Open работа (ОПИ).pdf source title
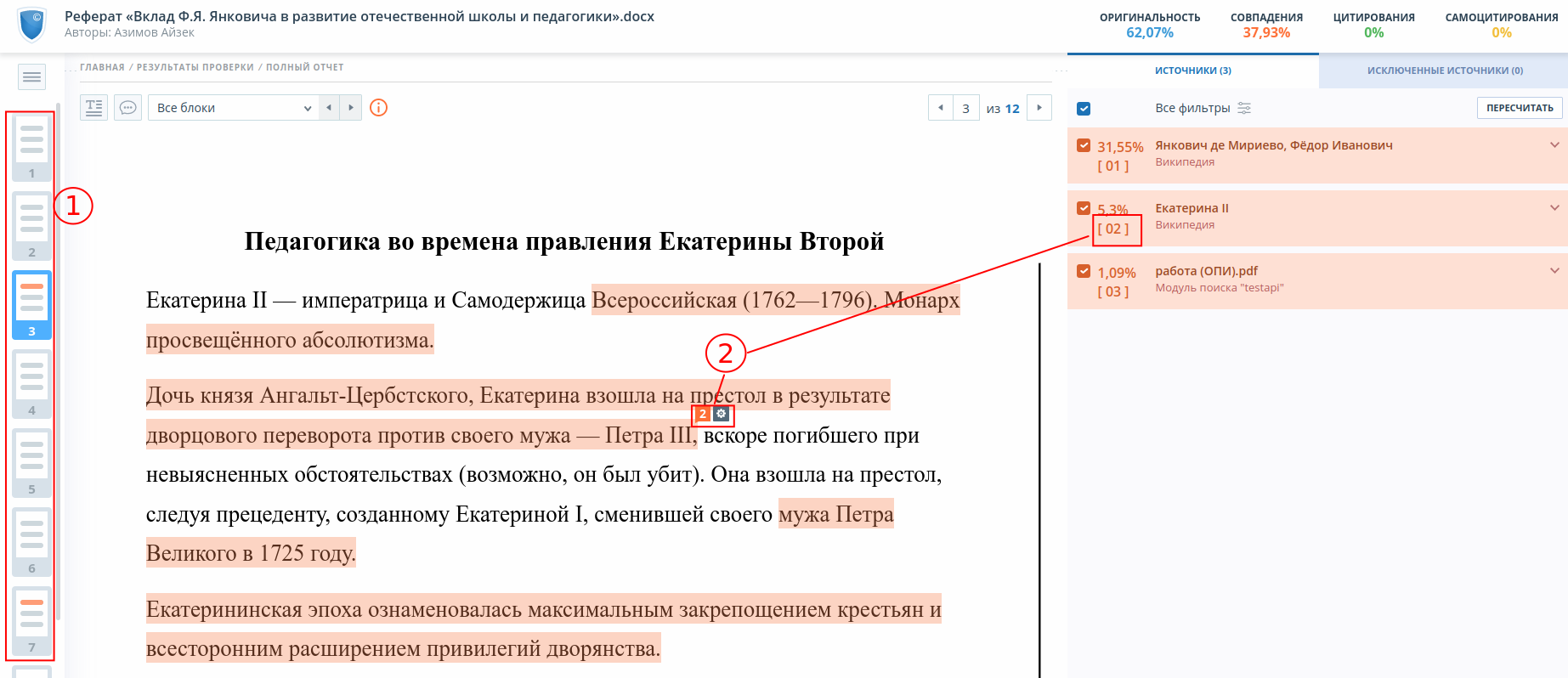The height and width of the screenshot is (678, 1568). click(x=1206, y=271)
